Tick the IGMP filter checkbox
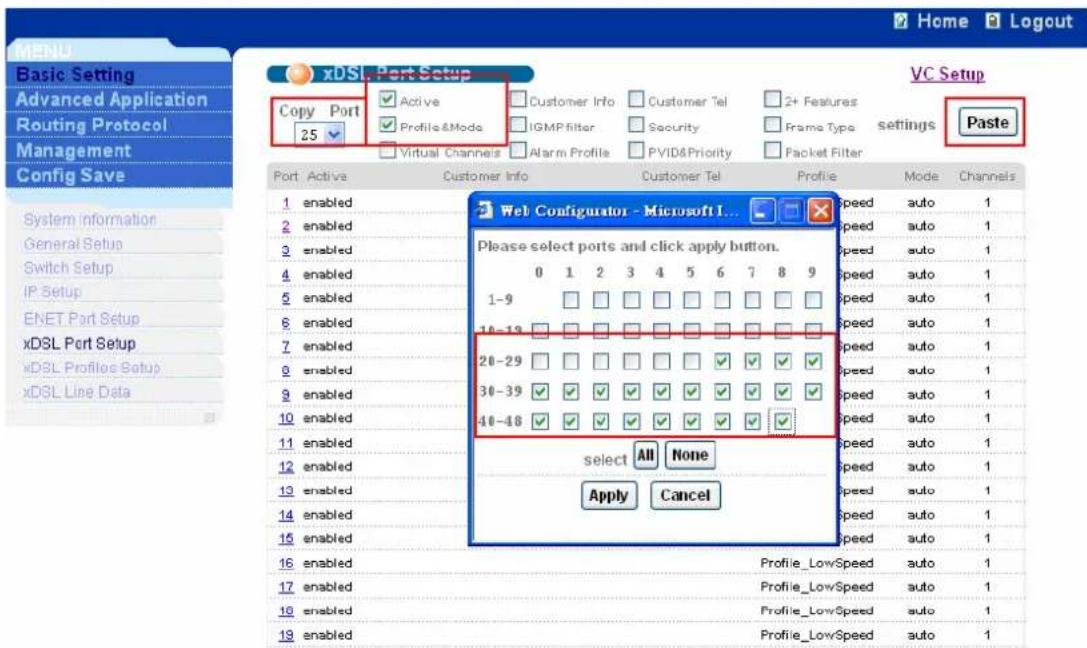 [518, 125]
